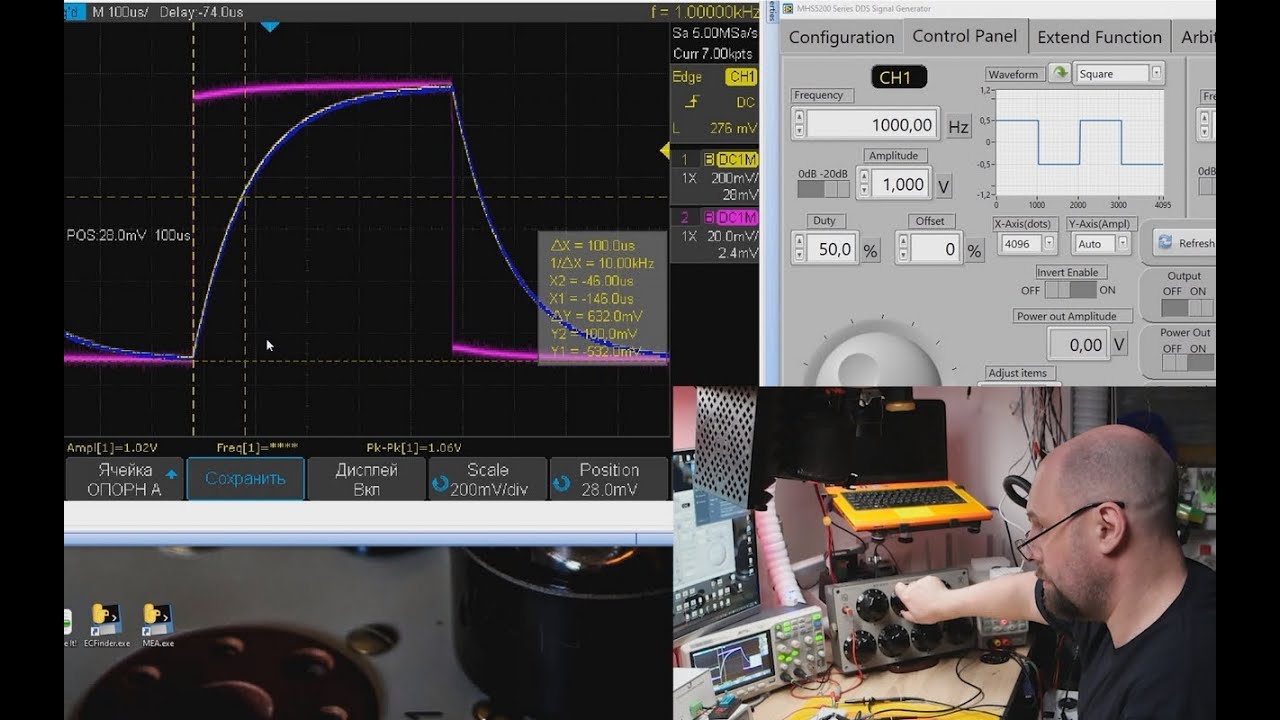Click the 'Freq[1]=****' measurement
Viewport: 1280px width, 720px height.
(x=257, y=447)
